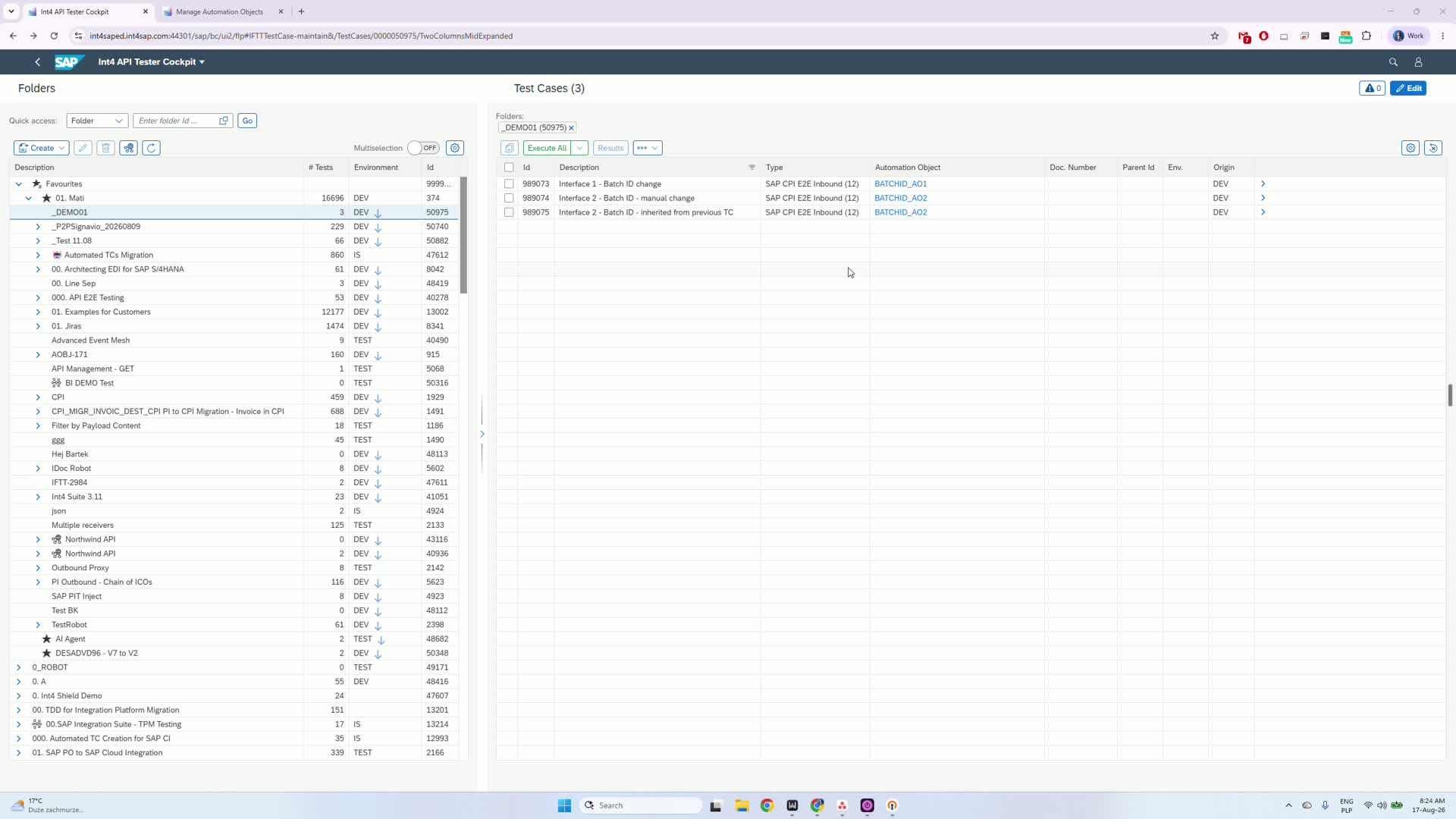Click the alerts counter button showing 0
1456x819 pixels.
(x=1373, y=89)
